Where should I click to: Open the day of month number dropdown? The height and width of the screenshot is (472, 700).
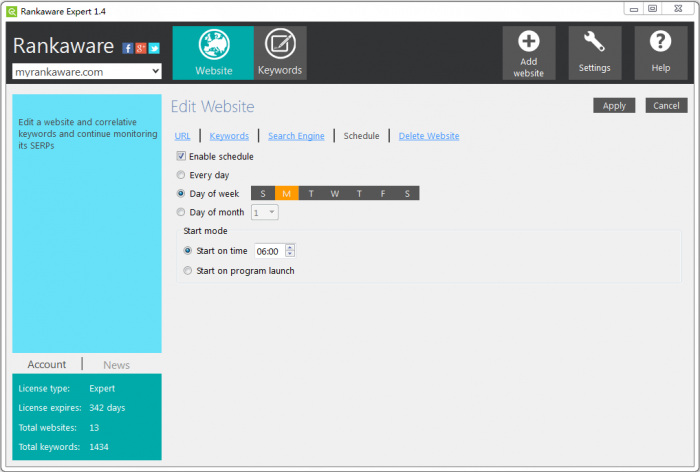265,213
